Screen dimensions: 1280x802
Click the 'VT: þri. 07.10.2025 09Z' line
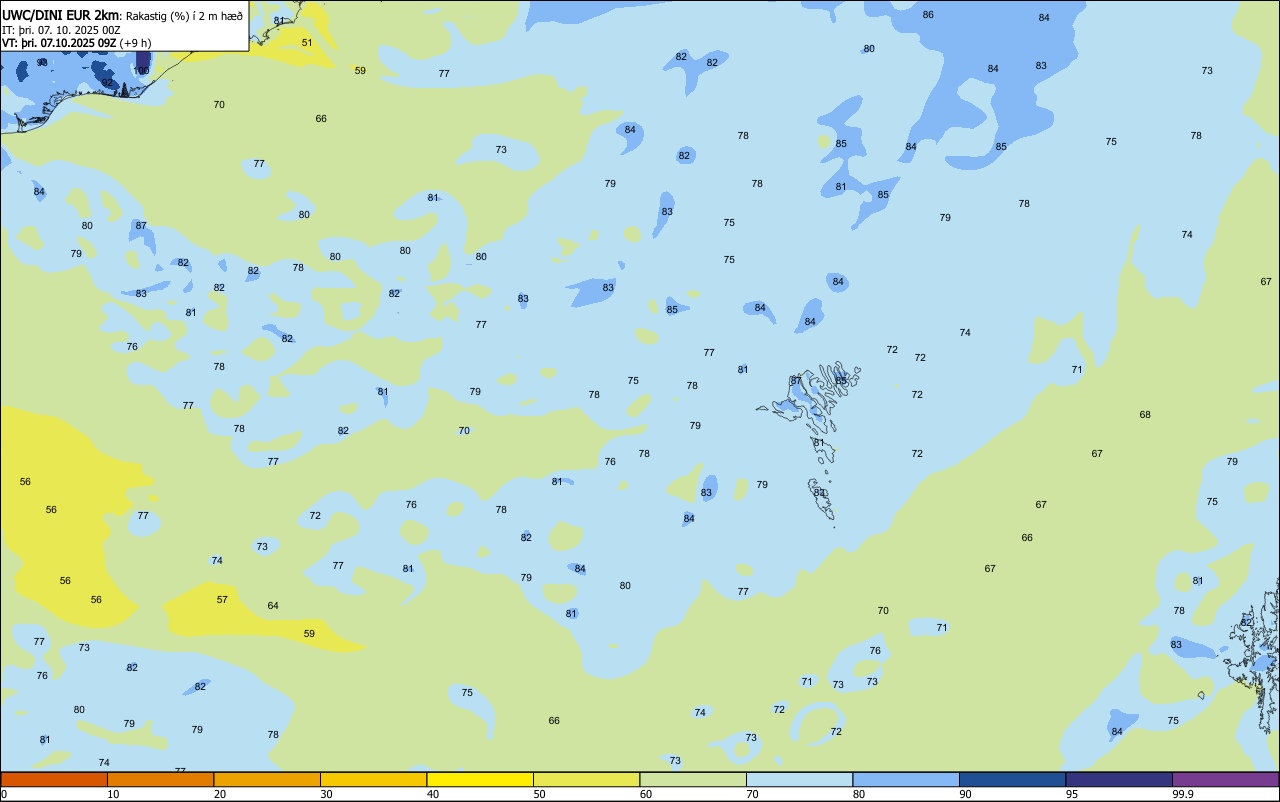pos(59,43)
